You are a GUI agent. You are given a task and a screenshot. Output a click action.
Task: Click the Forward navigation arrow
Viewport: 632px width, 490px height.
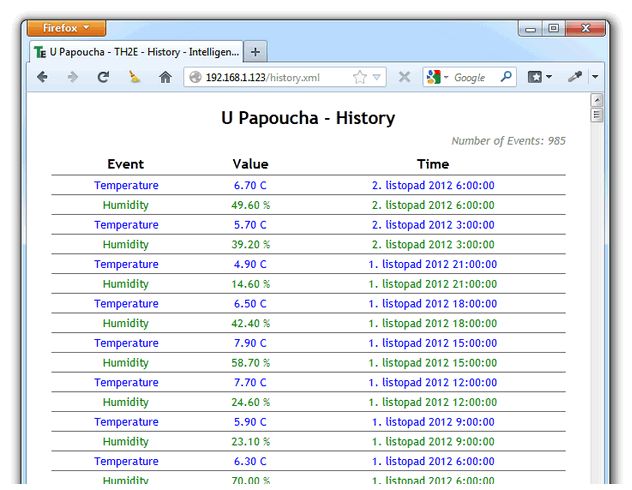click(72, 77)
